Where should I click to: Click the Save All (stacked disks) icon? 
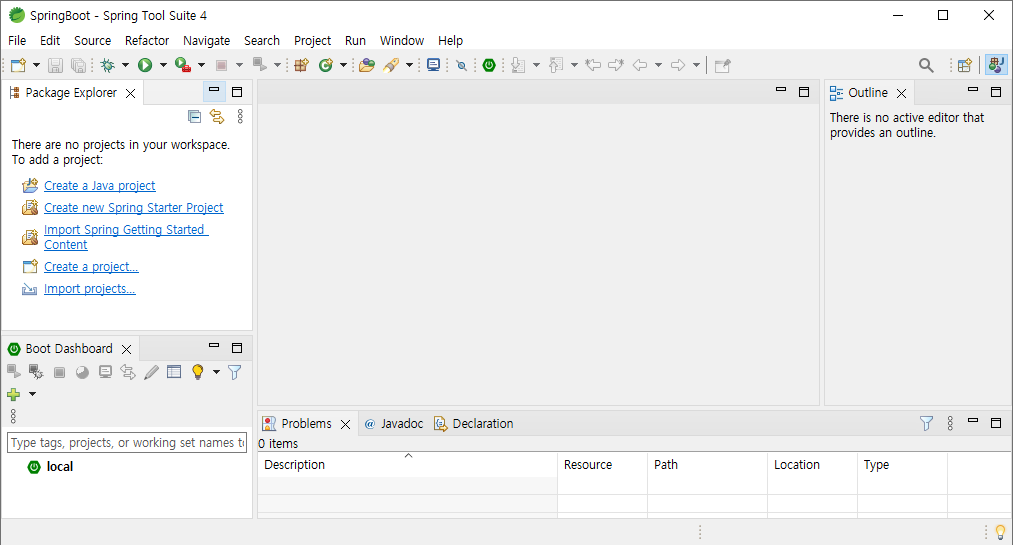78,65
